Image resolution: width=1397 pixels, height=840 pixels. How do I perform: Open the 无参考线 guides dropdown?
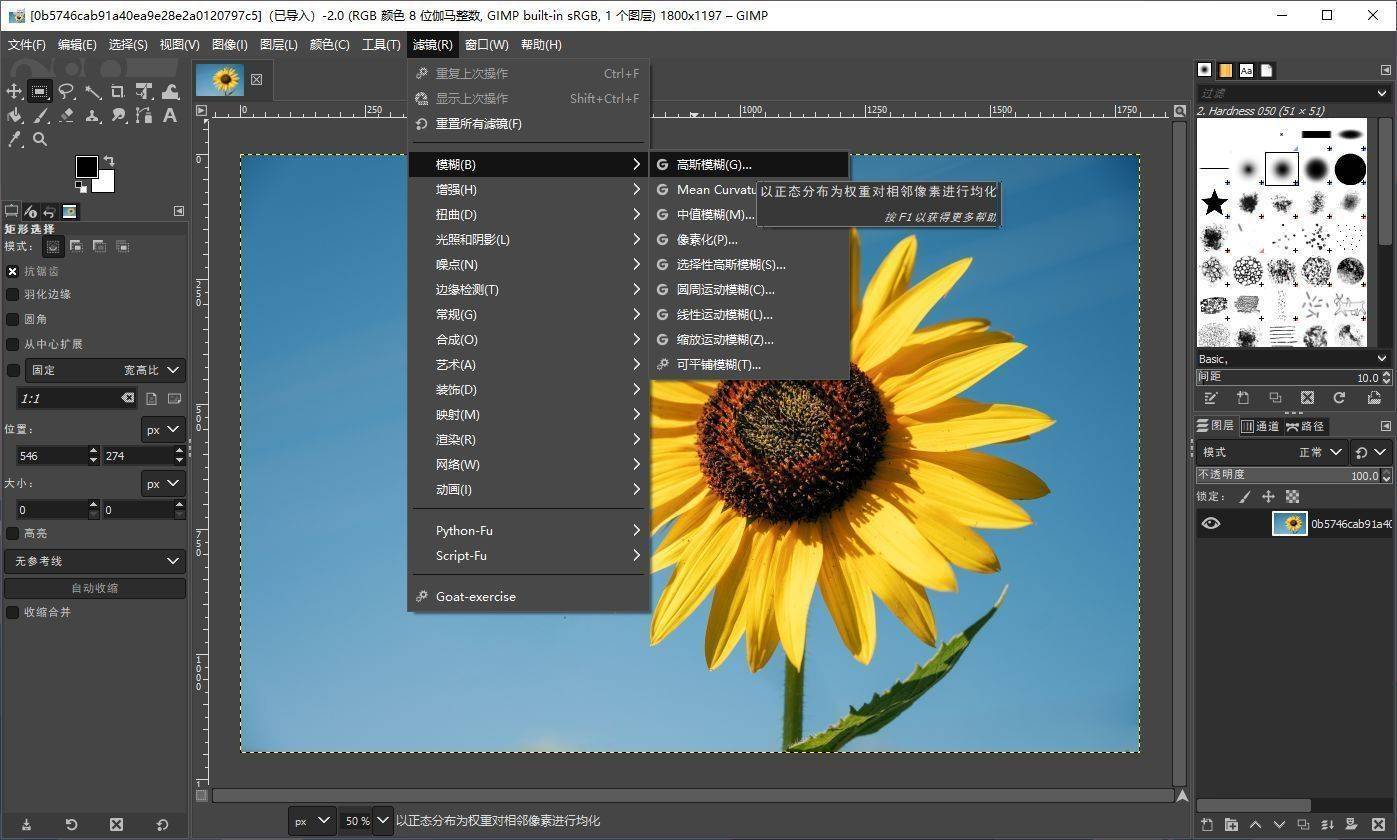(95, 561)
